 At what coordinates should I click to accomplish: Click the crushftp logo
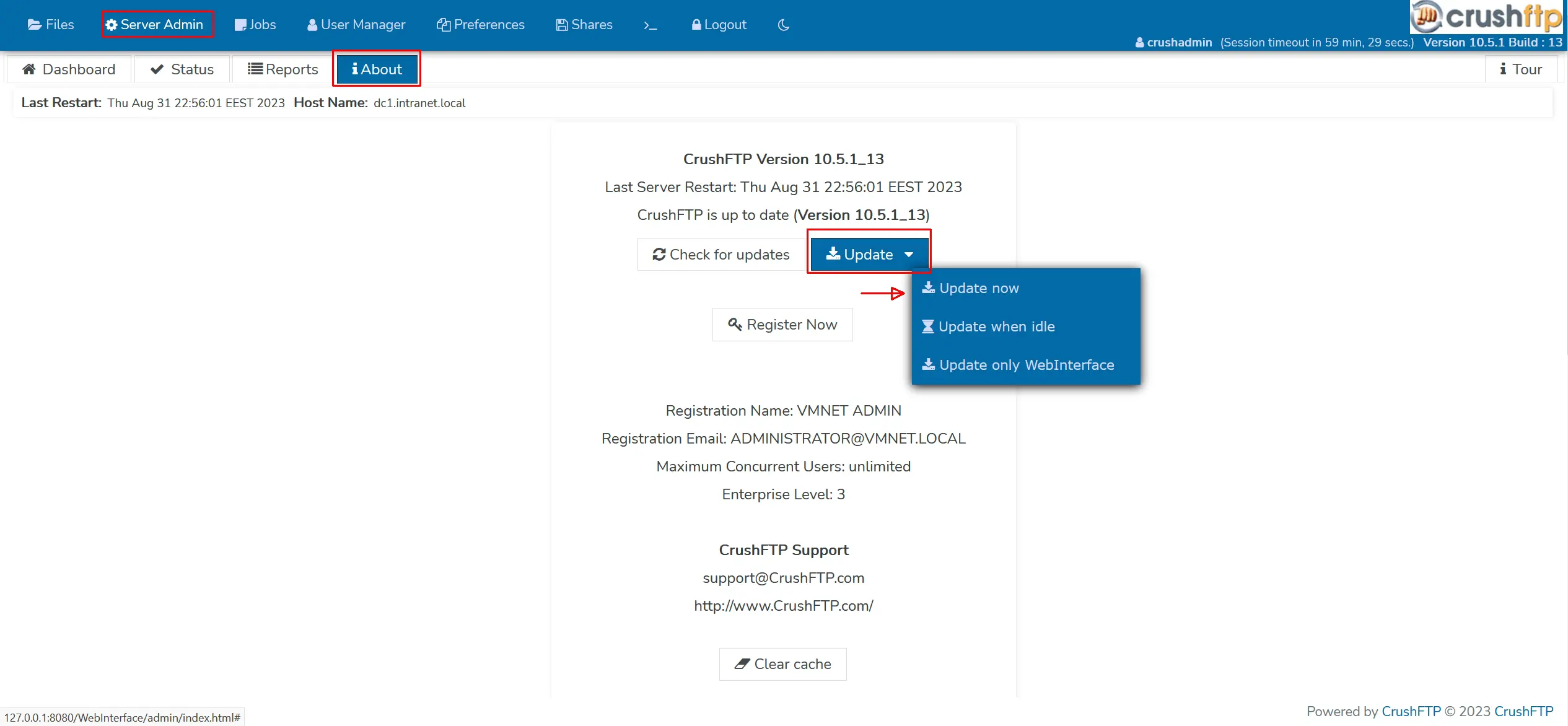coord(1486,17)
